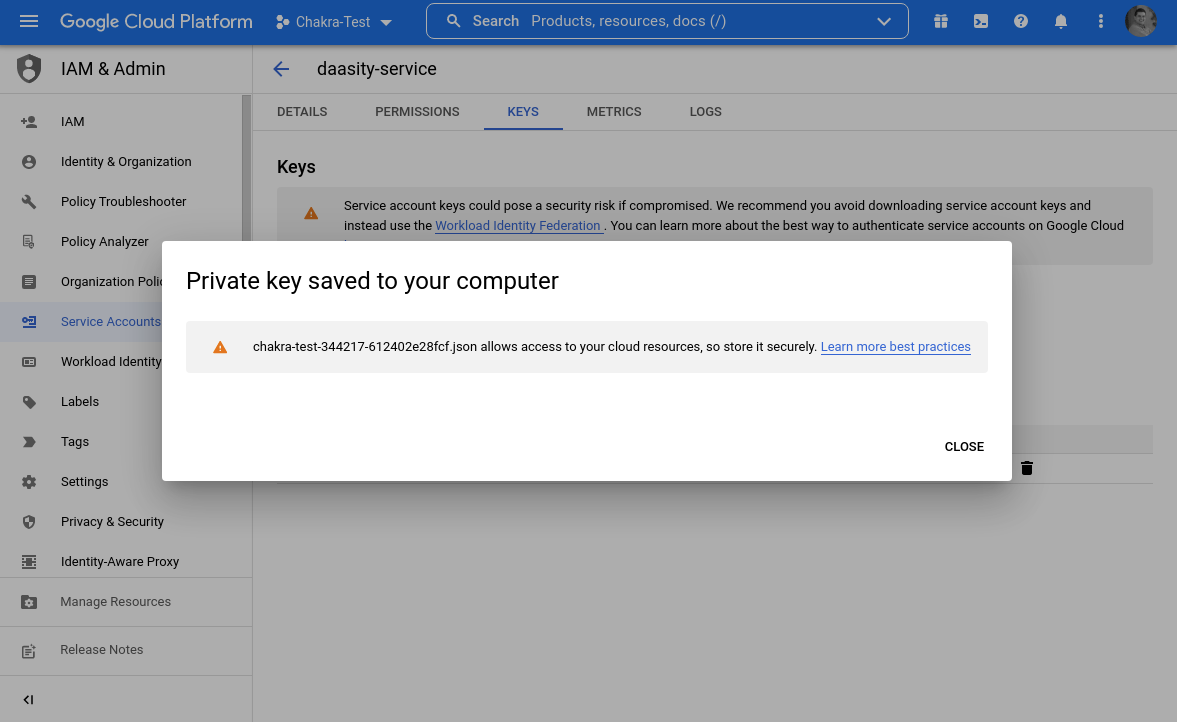The image size is (1177, 722).
Task: Select Policy Troubleshooter in the sidebar
Action: tap(123, 202)
